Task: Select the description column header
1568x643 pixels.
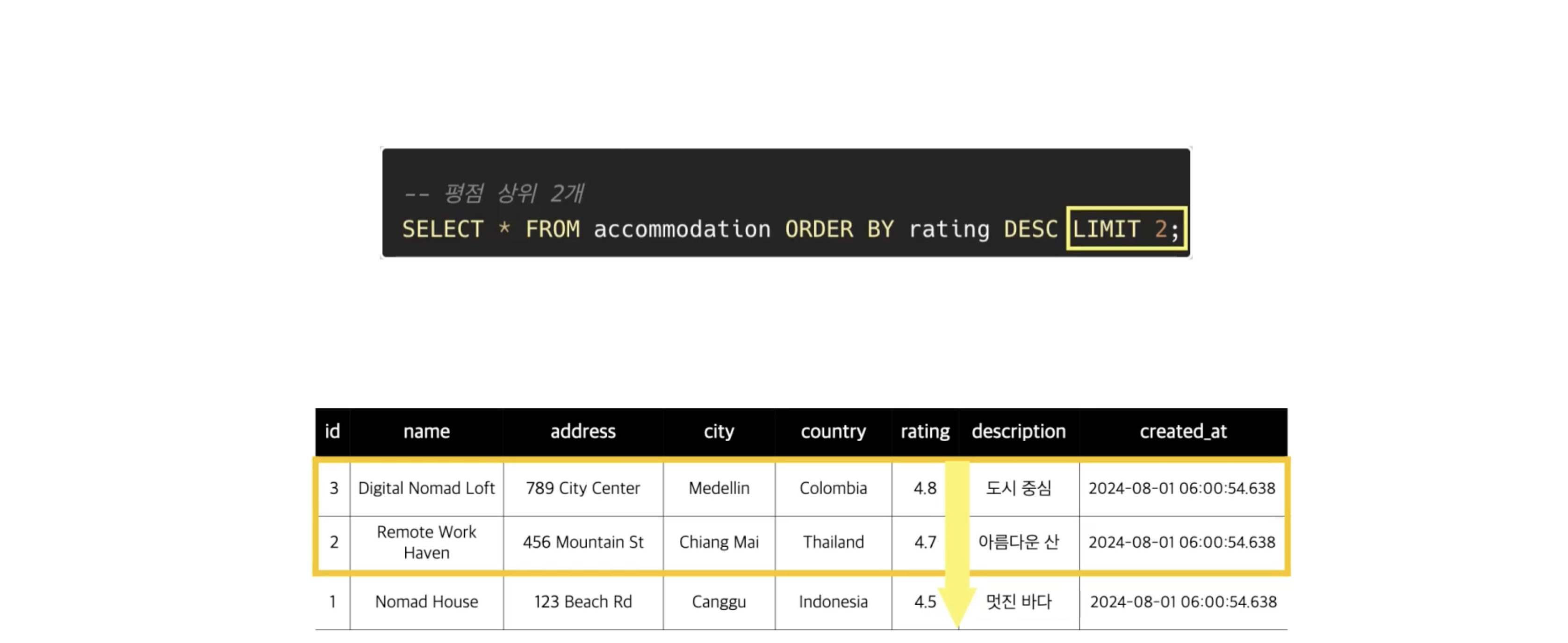Action: pos(1019,431)
